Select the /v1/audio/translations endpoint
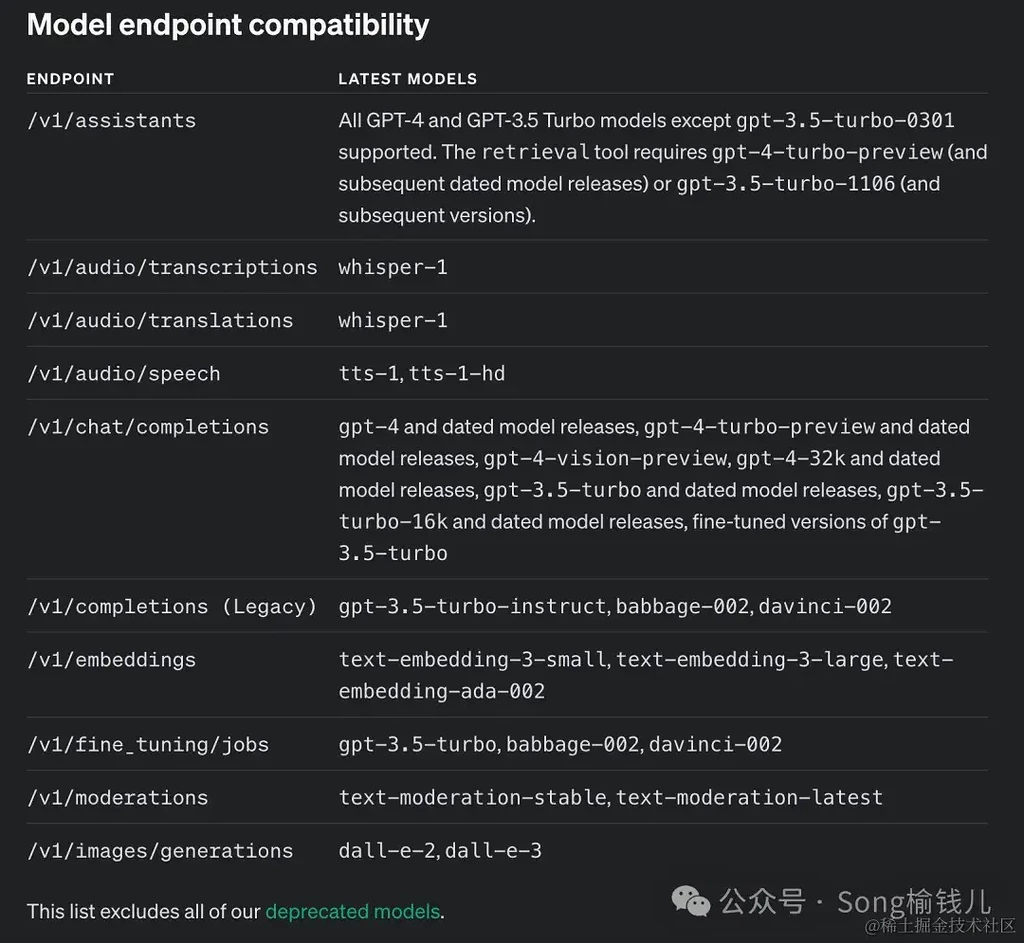Viewport: 1024px width, 943px height. point(160,320)
